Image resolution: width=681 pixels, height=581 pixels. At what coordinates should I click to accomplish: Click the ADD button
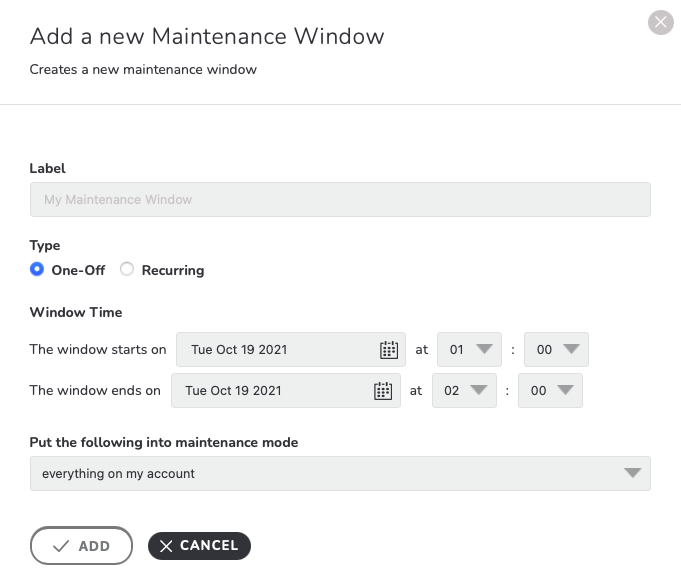coord(81,546)
